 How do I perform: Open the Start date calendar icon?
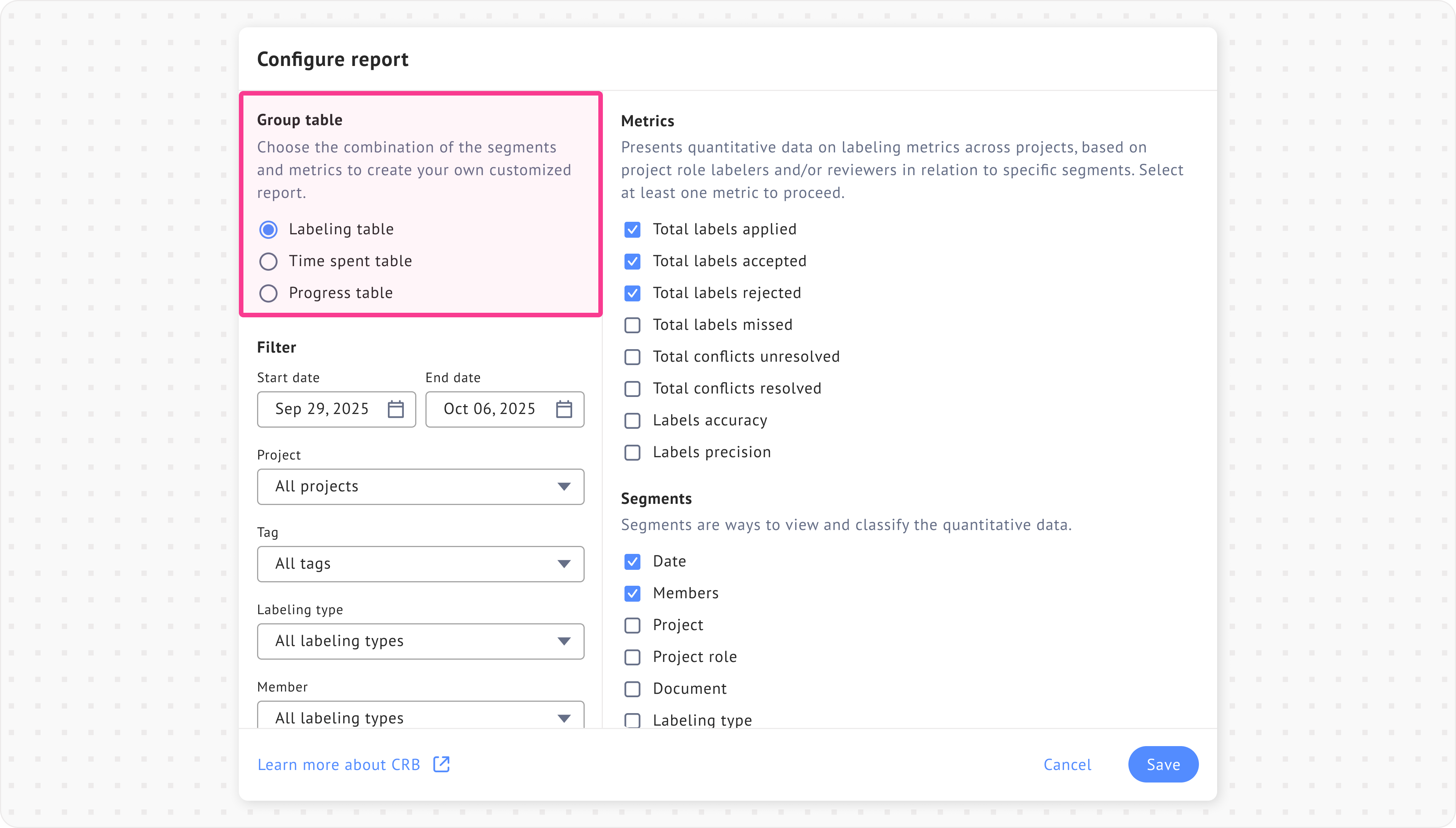(x=395, y=409)
